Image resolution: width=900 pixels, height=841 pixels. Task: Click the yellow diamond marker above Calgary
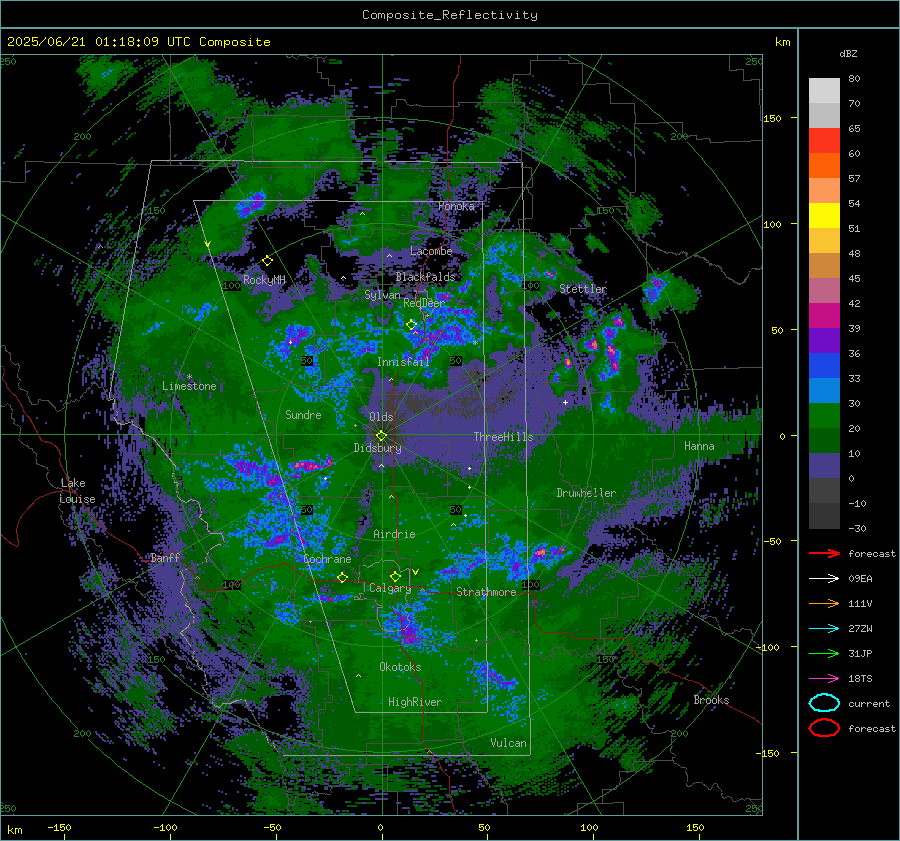[395, 576]
